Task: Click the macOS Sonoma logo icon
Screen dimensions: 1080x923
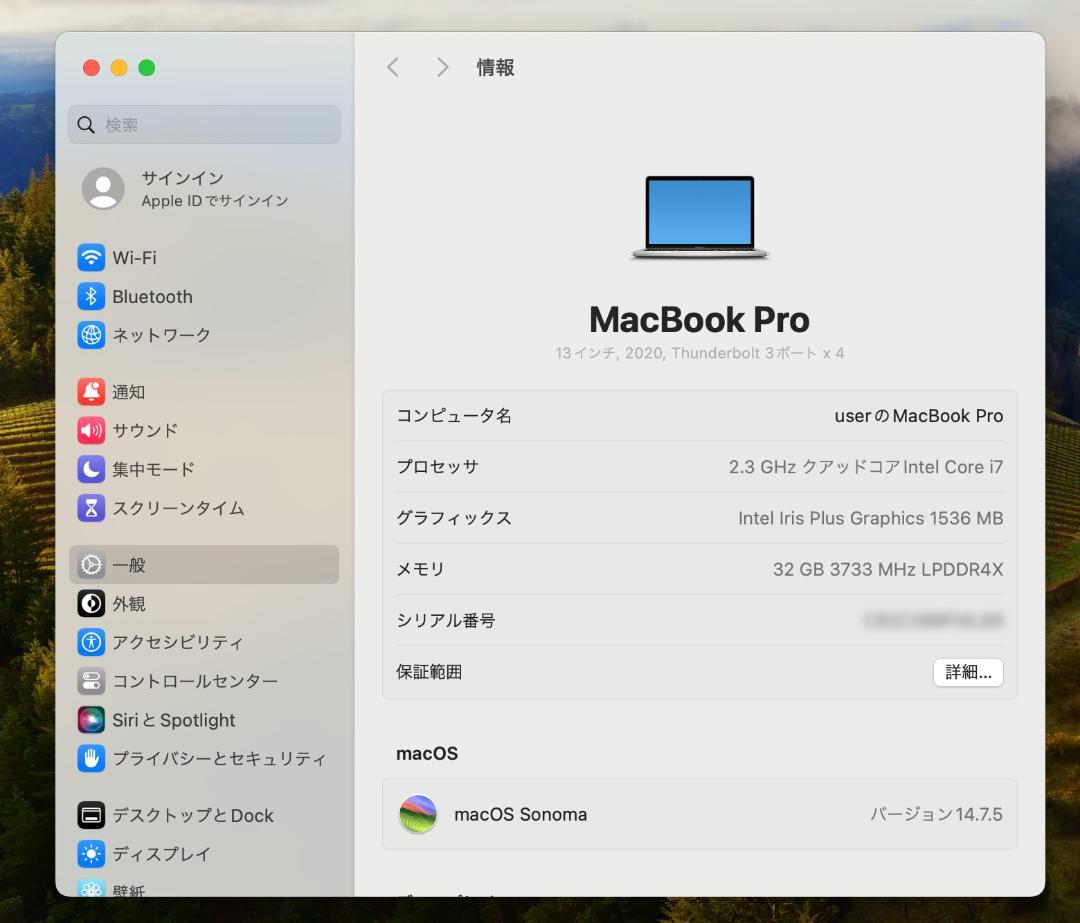Action: pos(418,814)
